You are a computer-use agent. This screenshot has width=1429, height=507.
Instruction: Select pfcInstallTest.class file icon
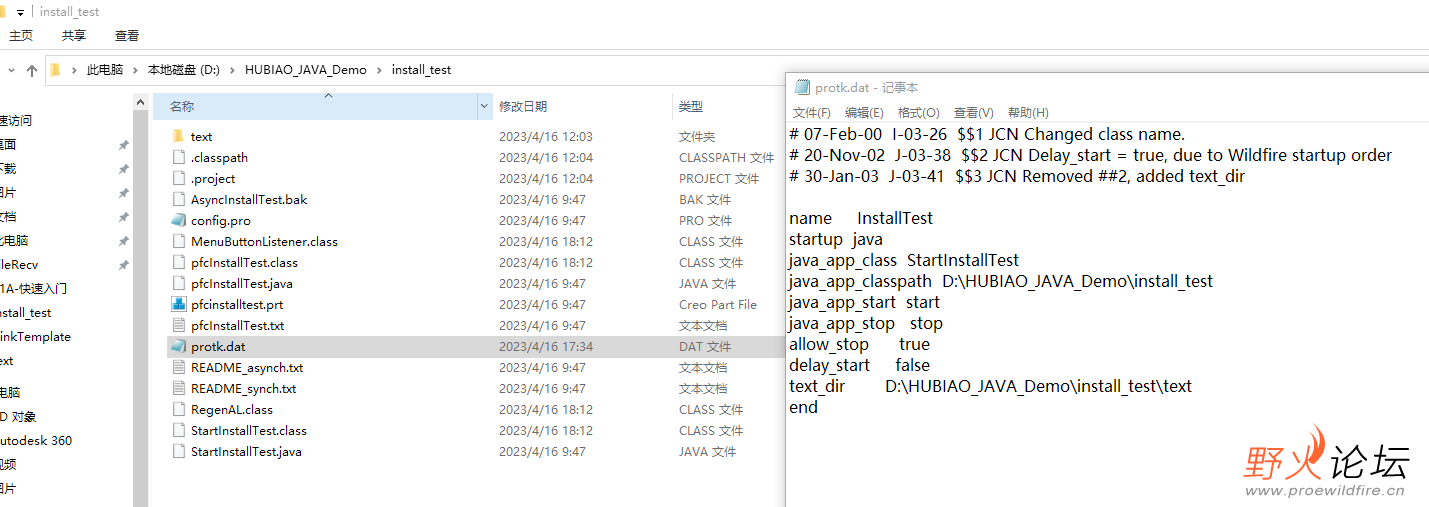(178, 262)
